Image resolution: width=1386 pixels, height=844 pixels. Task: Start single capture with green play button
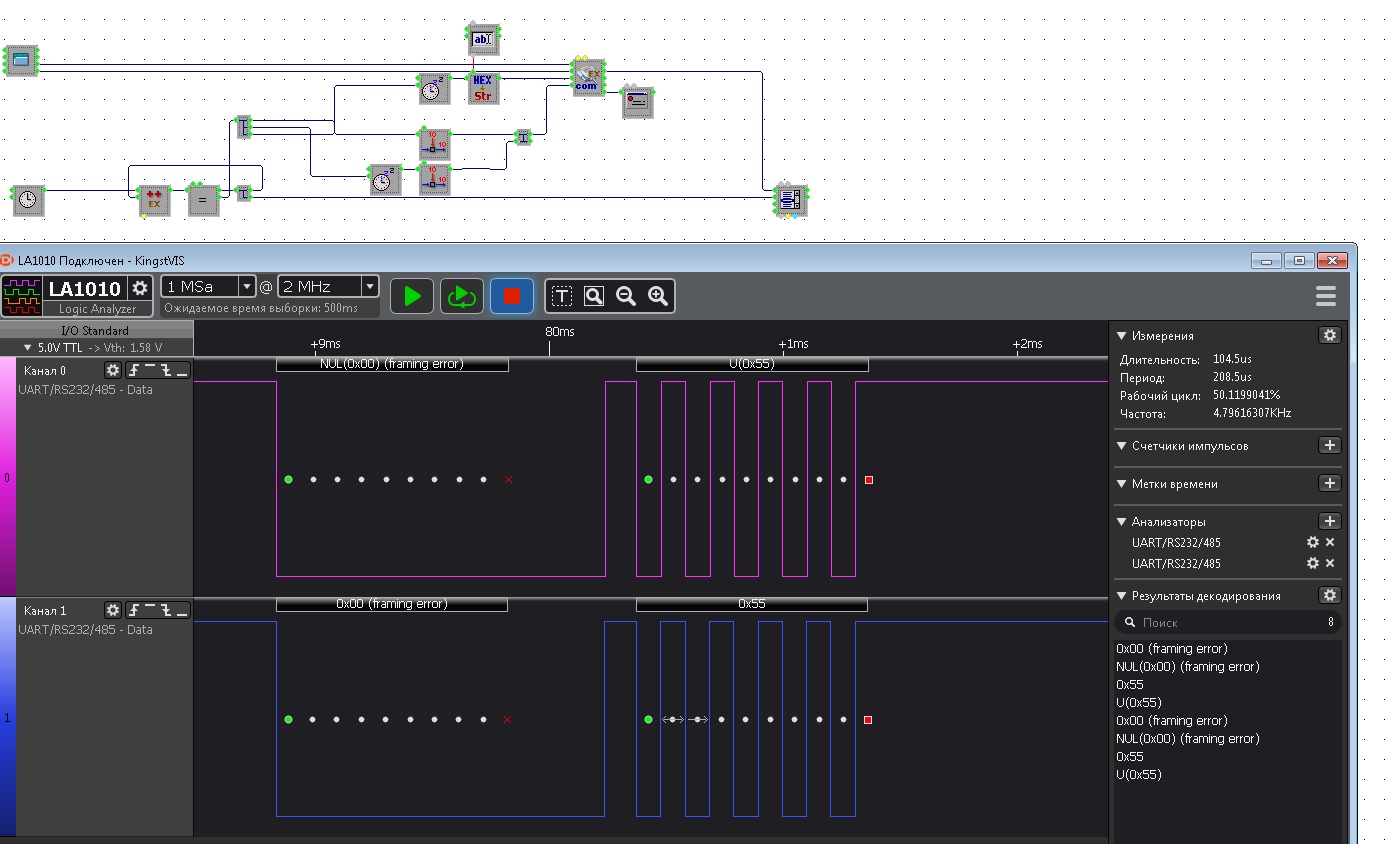point(412,296)
